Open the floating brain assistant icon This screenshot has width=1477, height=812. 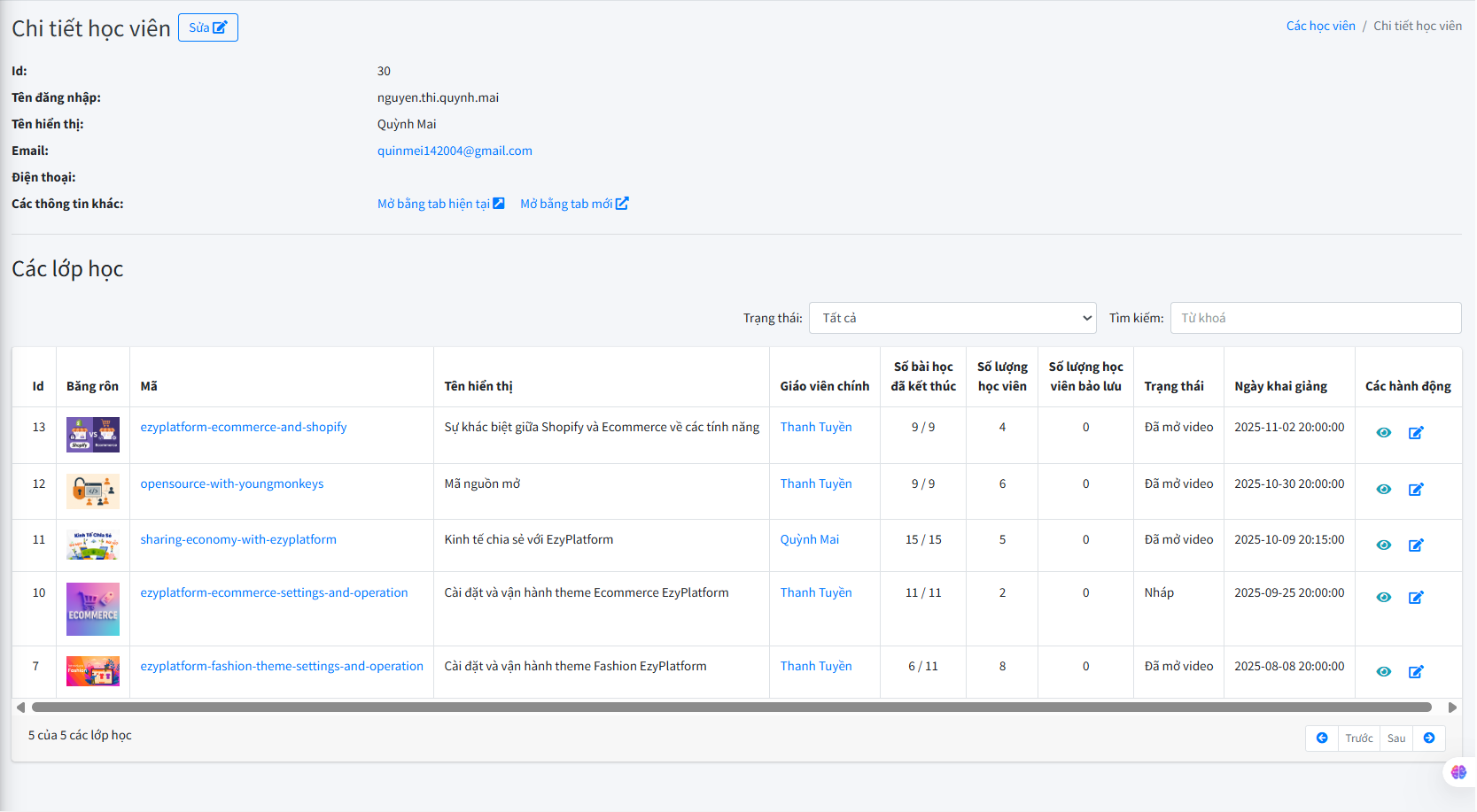click(1458, 772)
